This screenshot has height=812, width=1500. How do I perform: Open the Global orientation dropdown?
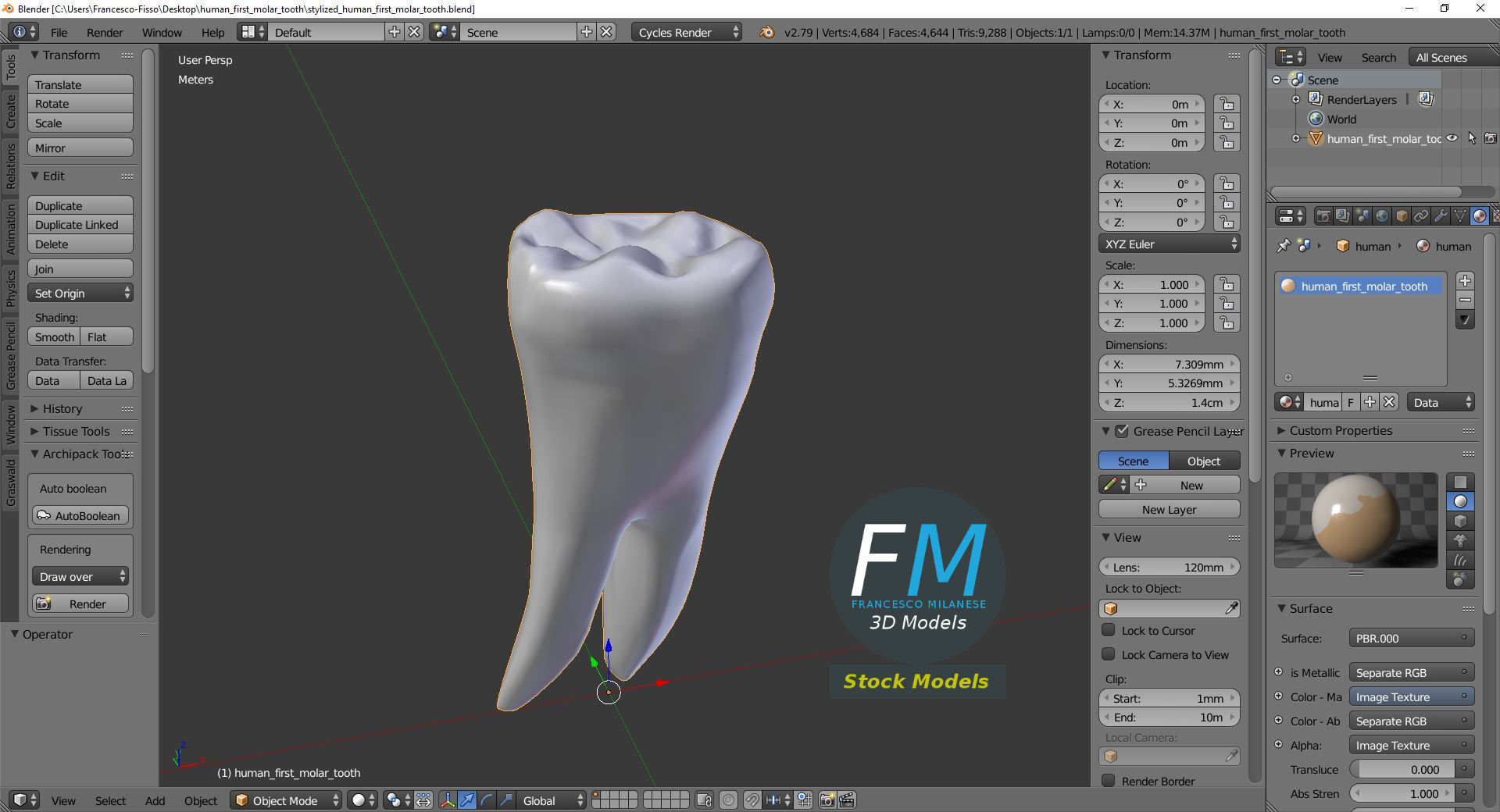552,800
